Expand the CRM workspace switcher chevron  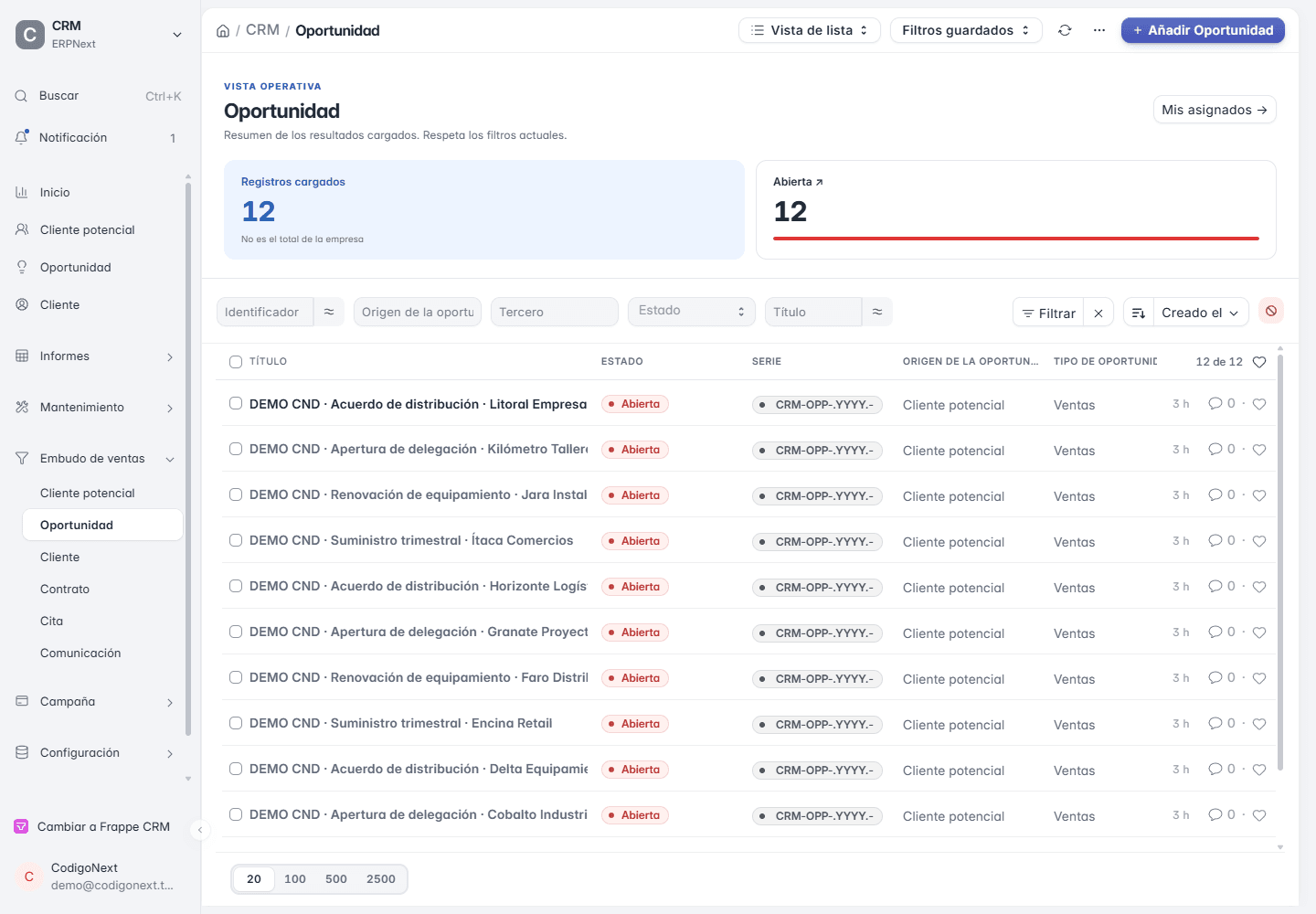coord(177,35)
